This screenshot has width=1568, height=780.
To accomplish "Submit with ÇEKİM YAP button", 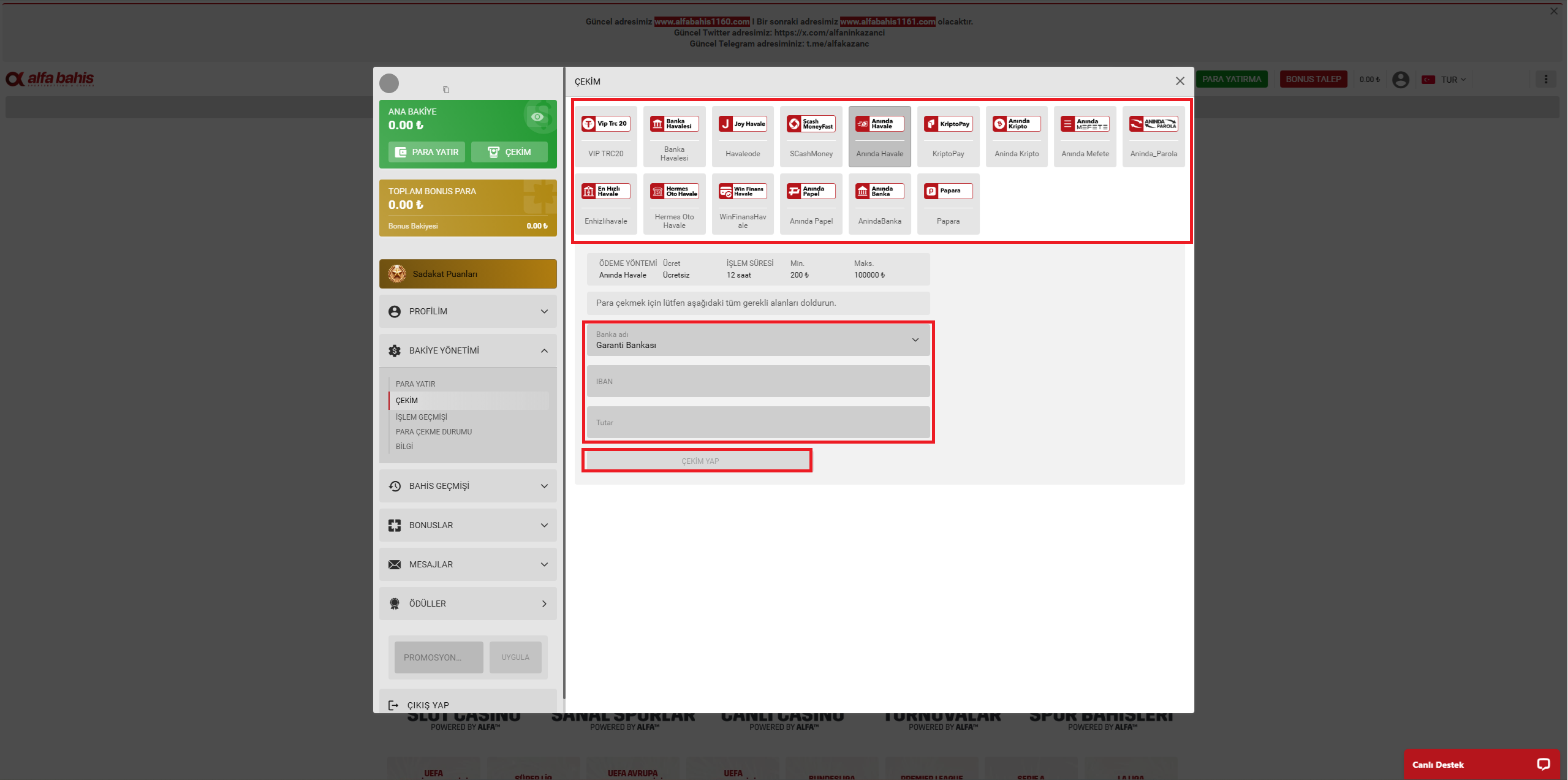I will tap(699, 461).
